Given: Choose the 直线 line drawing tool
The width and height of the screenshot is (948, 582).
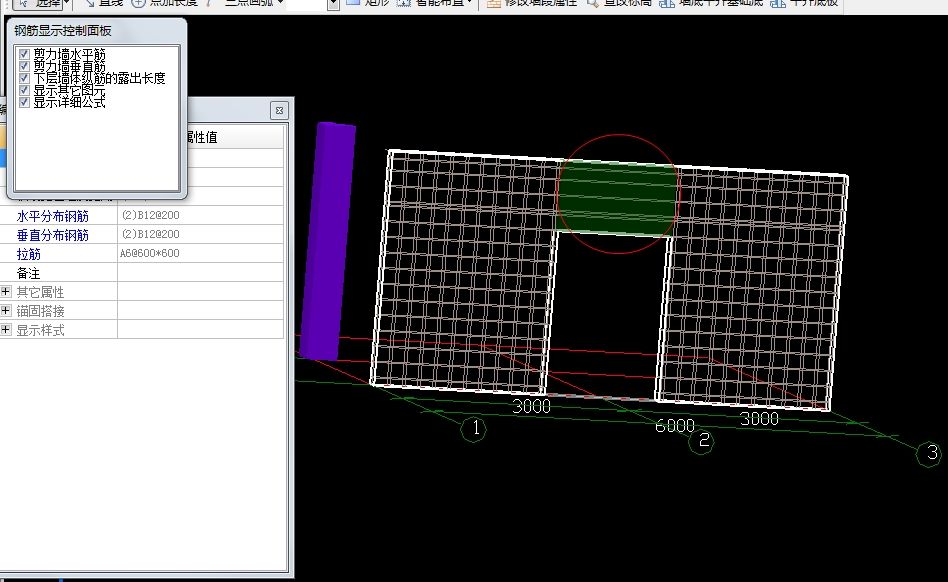Looking at the screenshot, I should coord(103,3).
